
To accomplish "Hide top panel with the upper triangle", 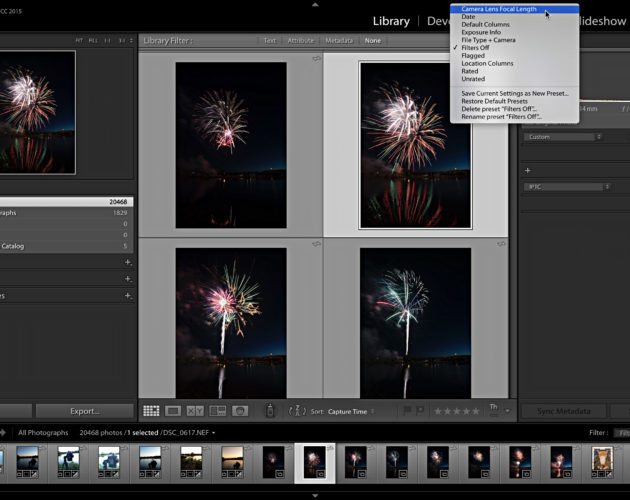I will pos(315,4).
